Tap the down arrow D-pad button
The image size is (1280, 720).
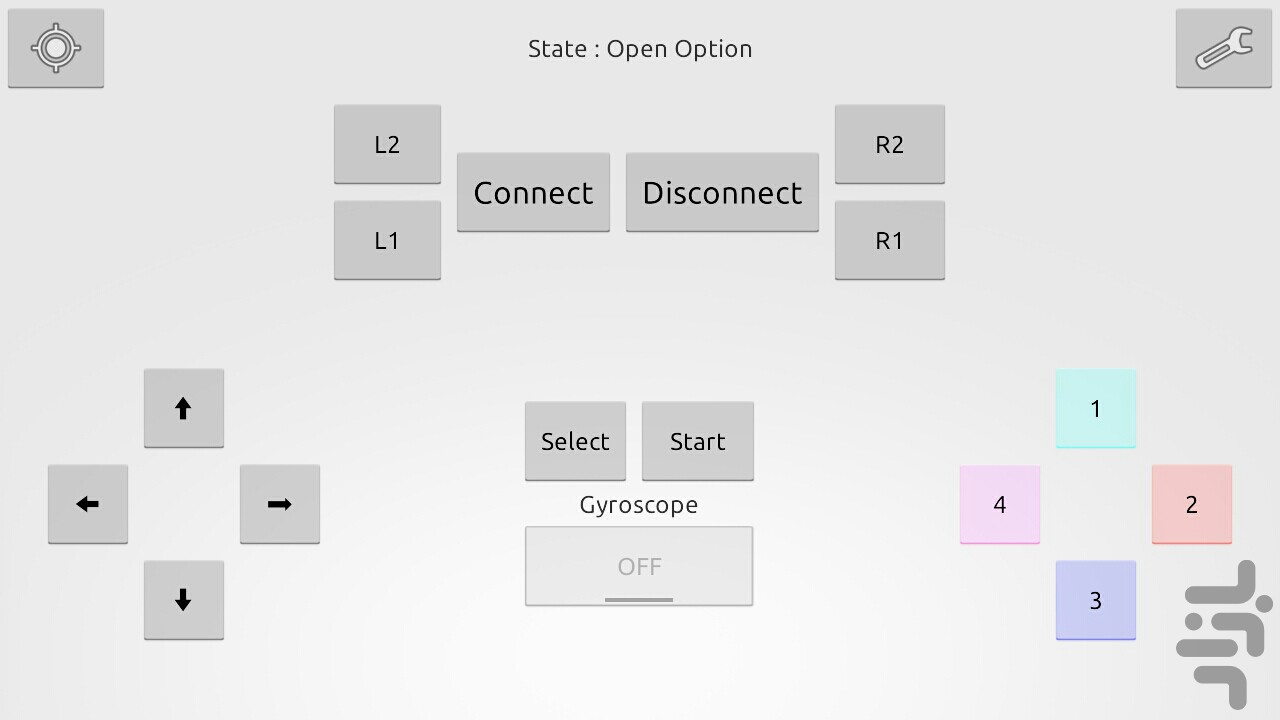coord(184,600)
